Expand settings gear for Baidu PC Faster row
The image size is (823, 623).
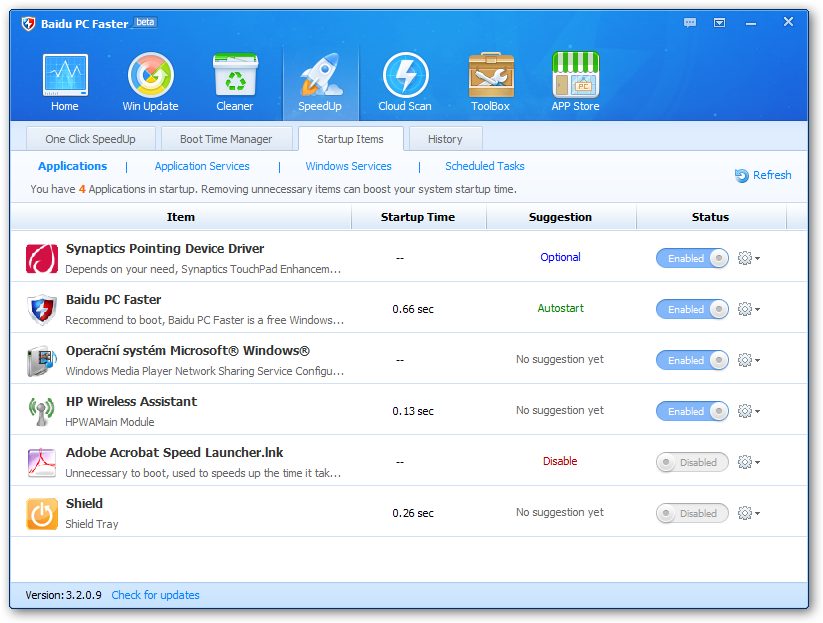click(749, 309)
